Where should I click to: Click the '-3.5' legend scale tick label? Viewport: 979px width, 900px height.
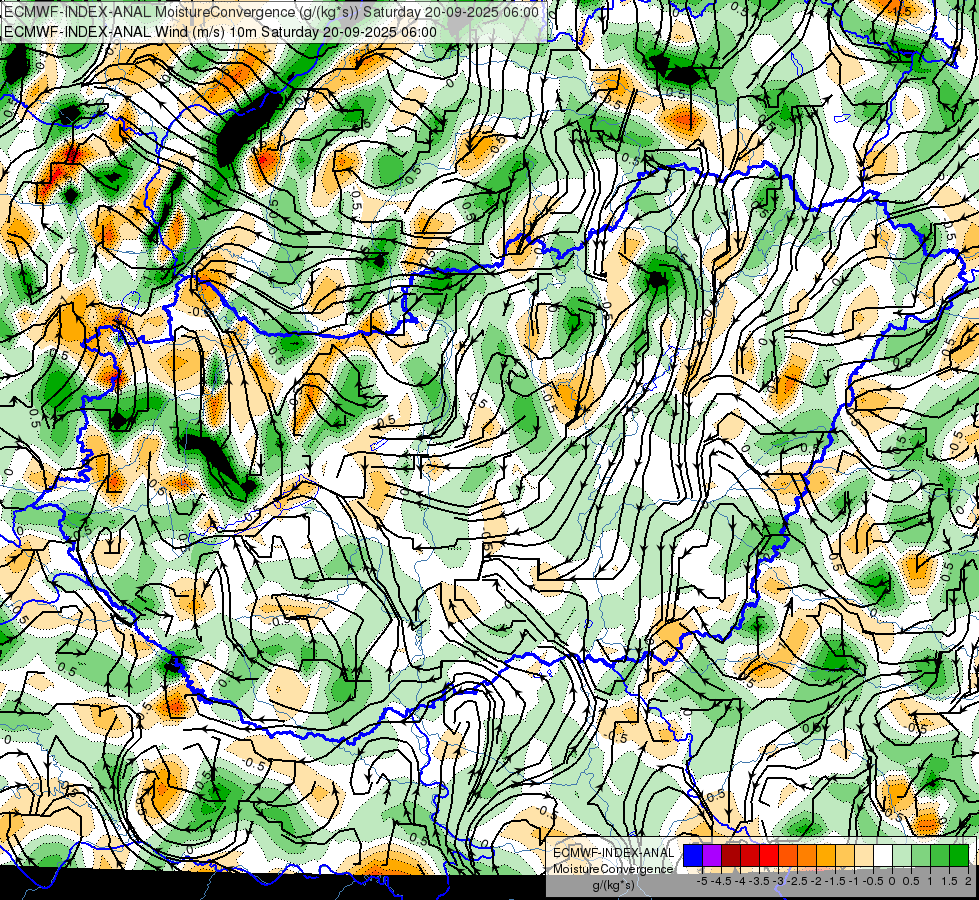[759, 881]
